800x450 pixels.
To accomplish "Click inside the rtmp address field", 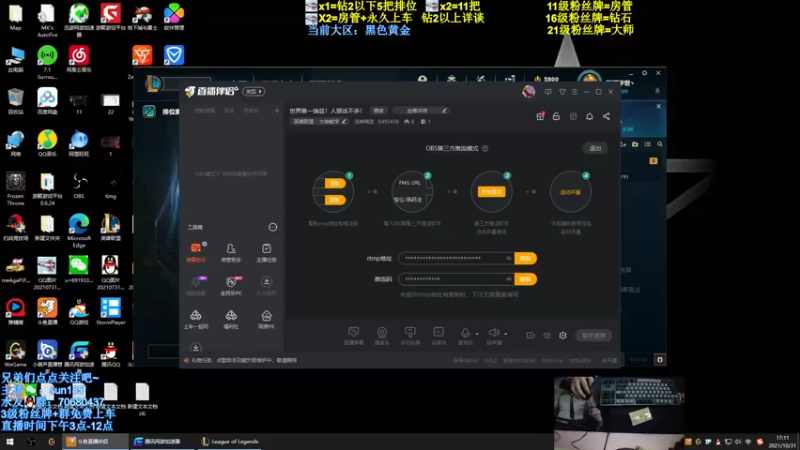I will 456,258.
